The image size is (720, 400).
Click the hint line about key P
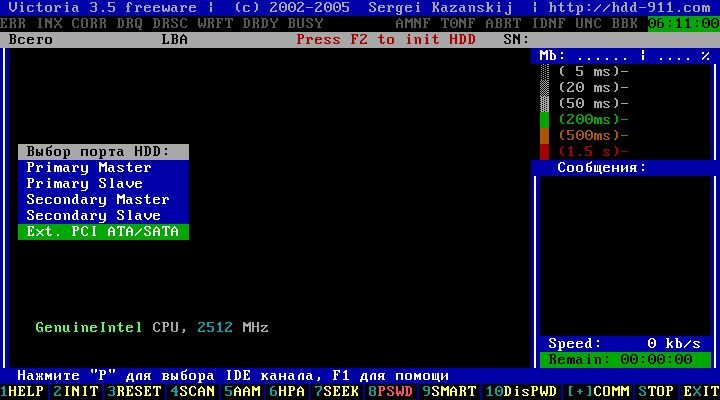coord(233,376)
